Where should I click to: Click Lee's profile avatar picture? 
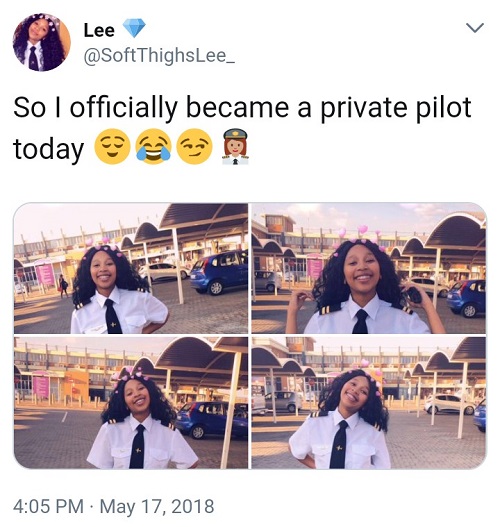pos(42,42)
